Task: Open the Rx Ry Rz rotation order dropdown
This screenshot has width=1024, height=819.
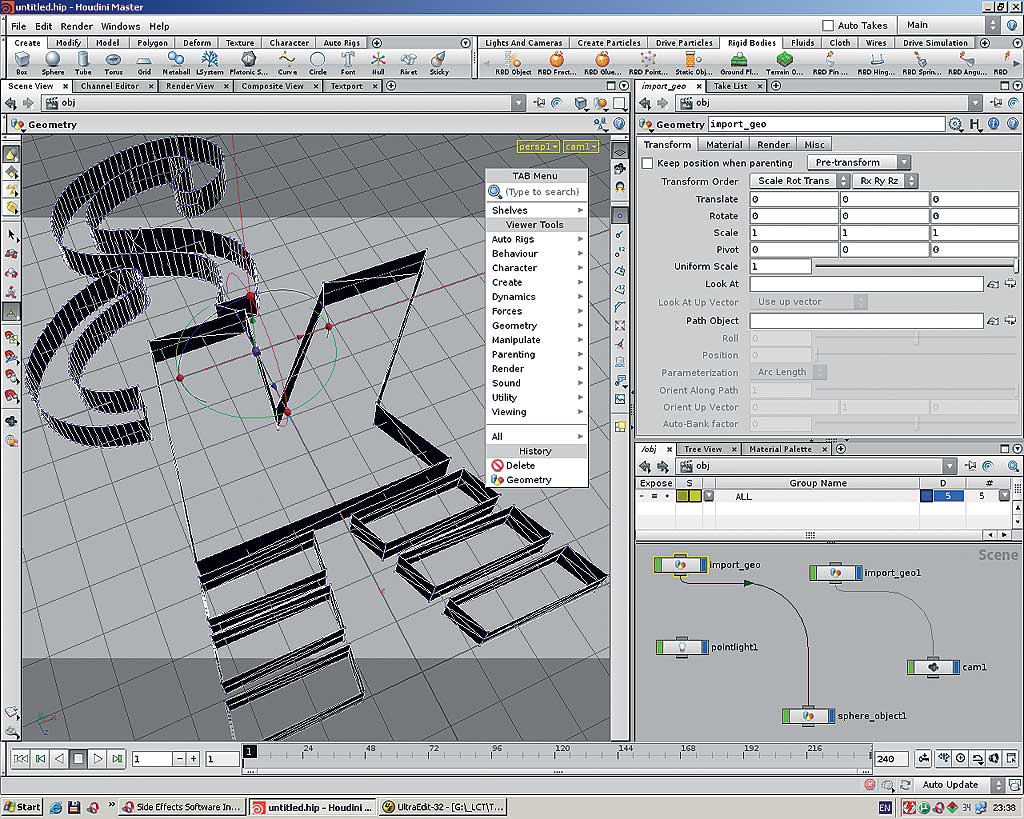Action: (885, 181)
